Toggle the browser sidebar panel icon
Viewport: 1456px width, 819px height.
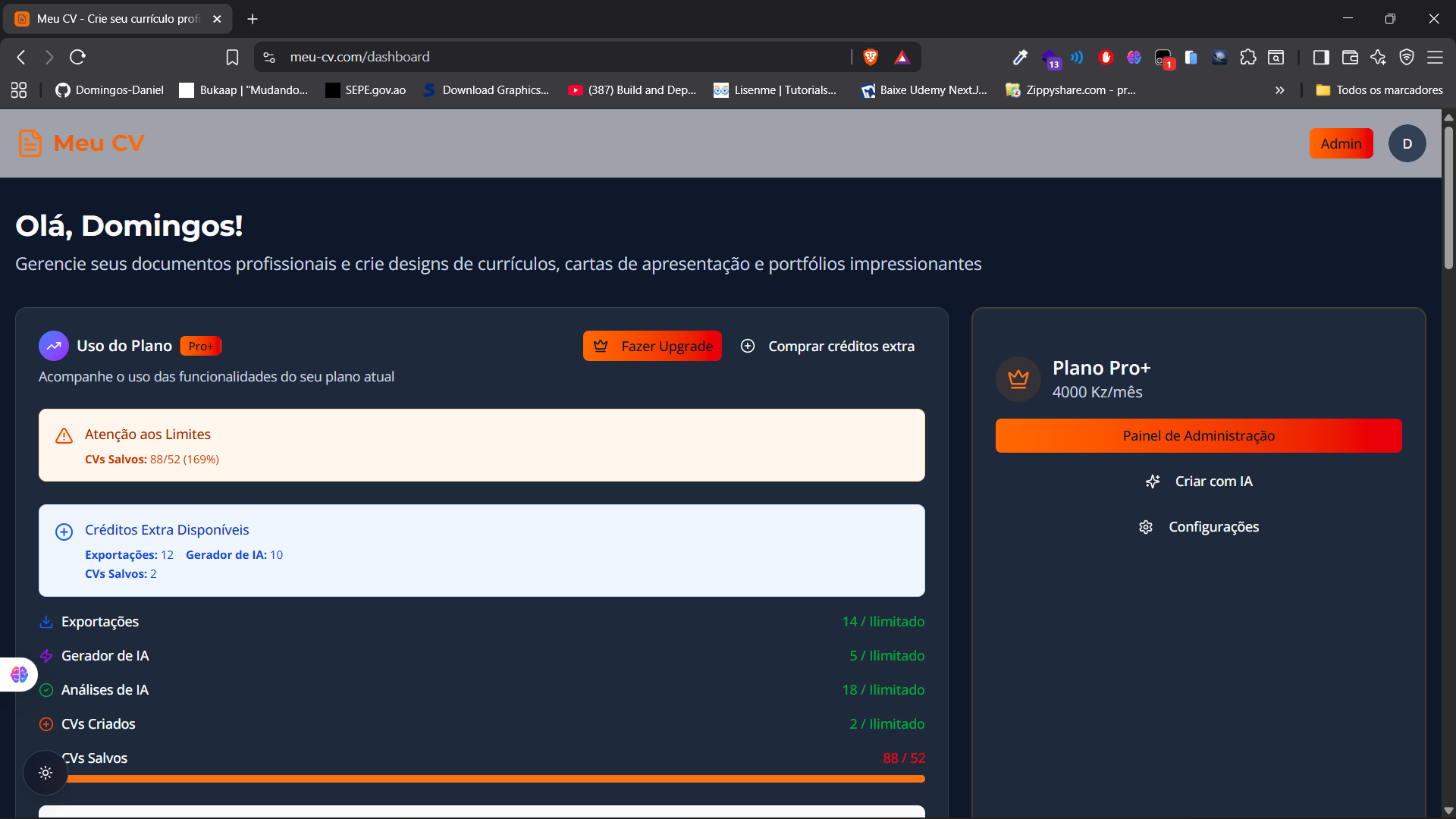click(x=1321, y=57)
